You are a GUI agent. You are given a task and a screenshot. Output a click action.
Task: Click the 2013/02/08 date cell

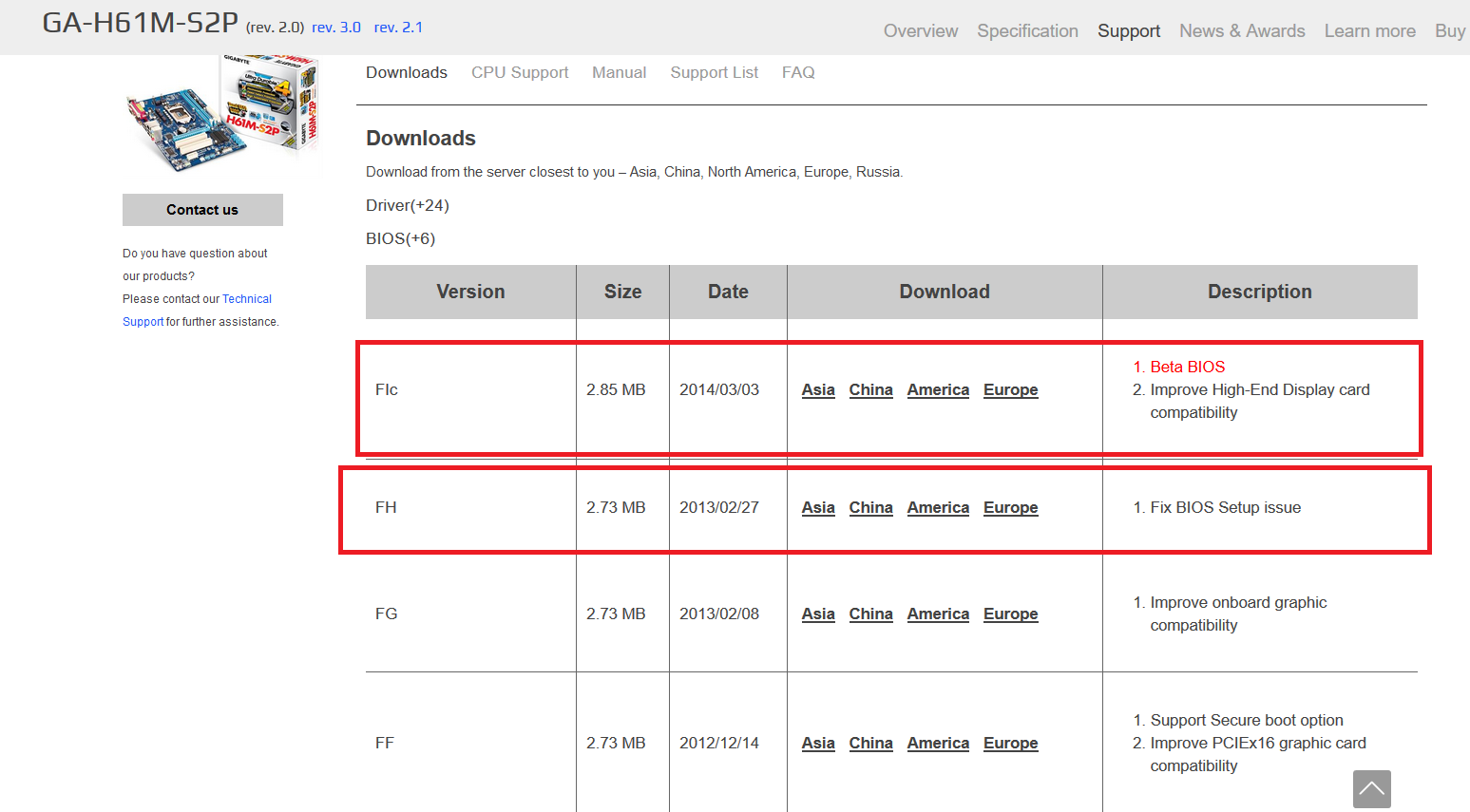[719, 614]
